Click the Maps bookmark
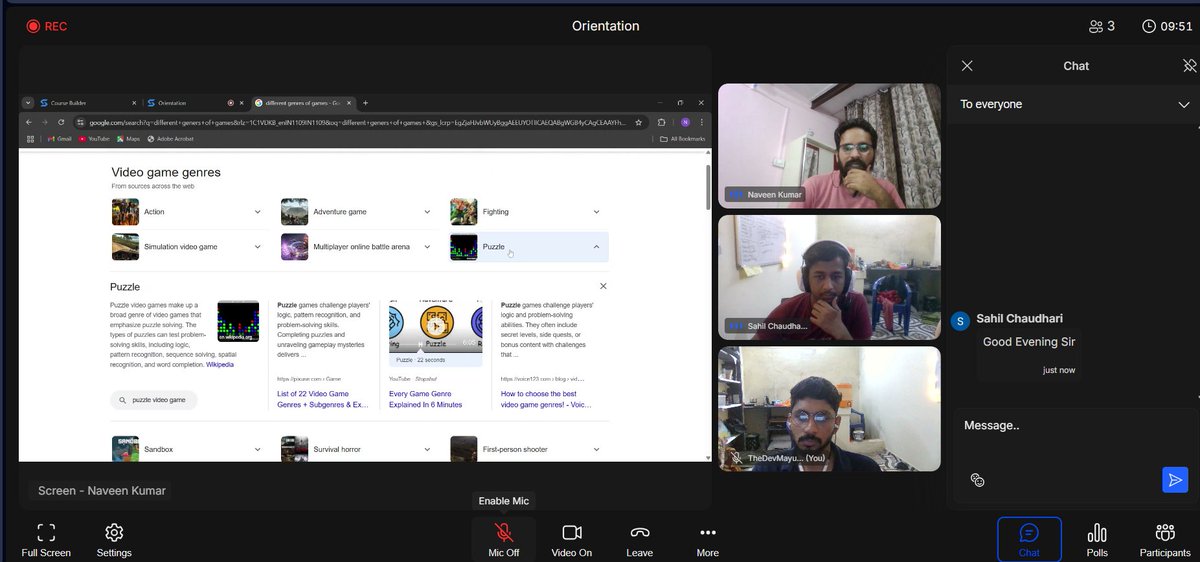The height and width of the screenshot is (562, 1200). 127,139
